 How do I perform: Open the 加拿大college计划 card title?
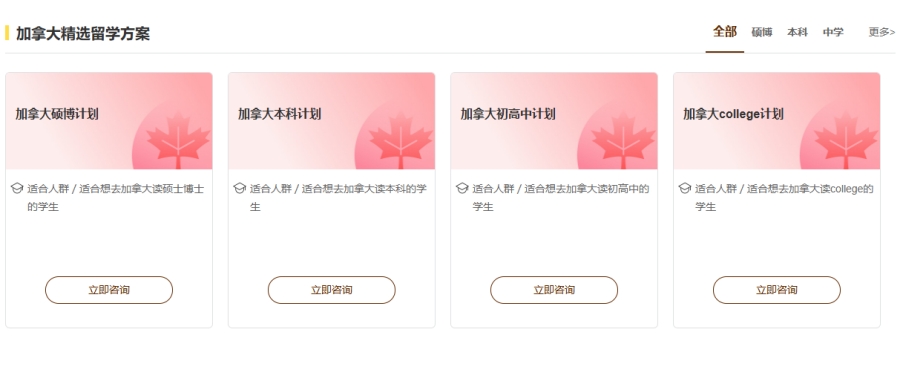[733, 114]
